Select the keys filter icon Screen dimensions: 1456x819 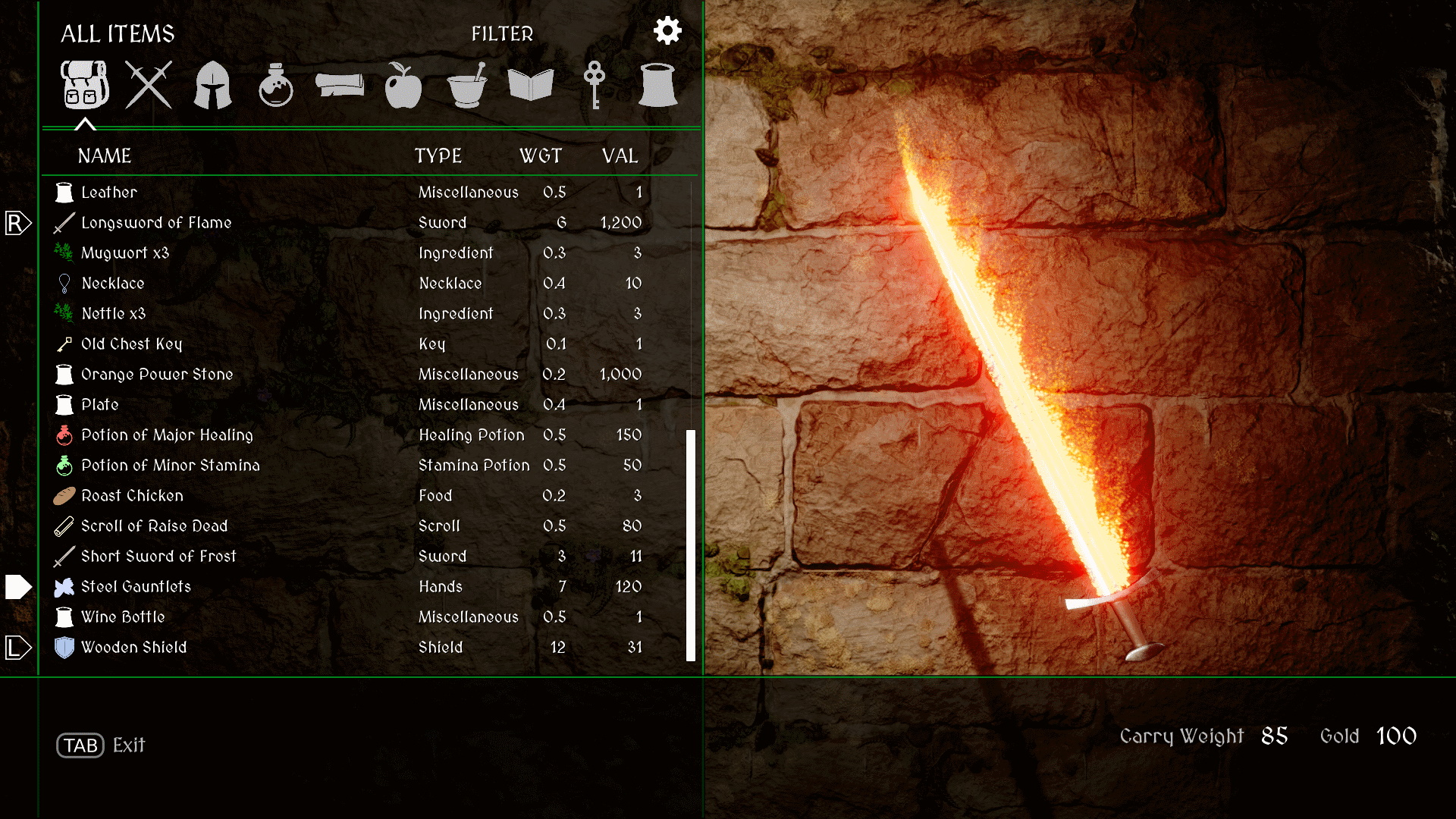pos(595,85)
